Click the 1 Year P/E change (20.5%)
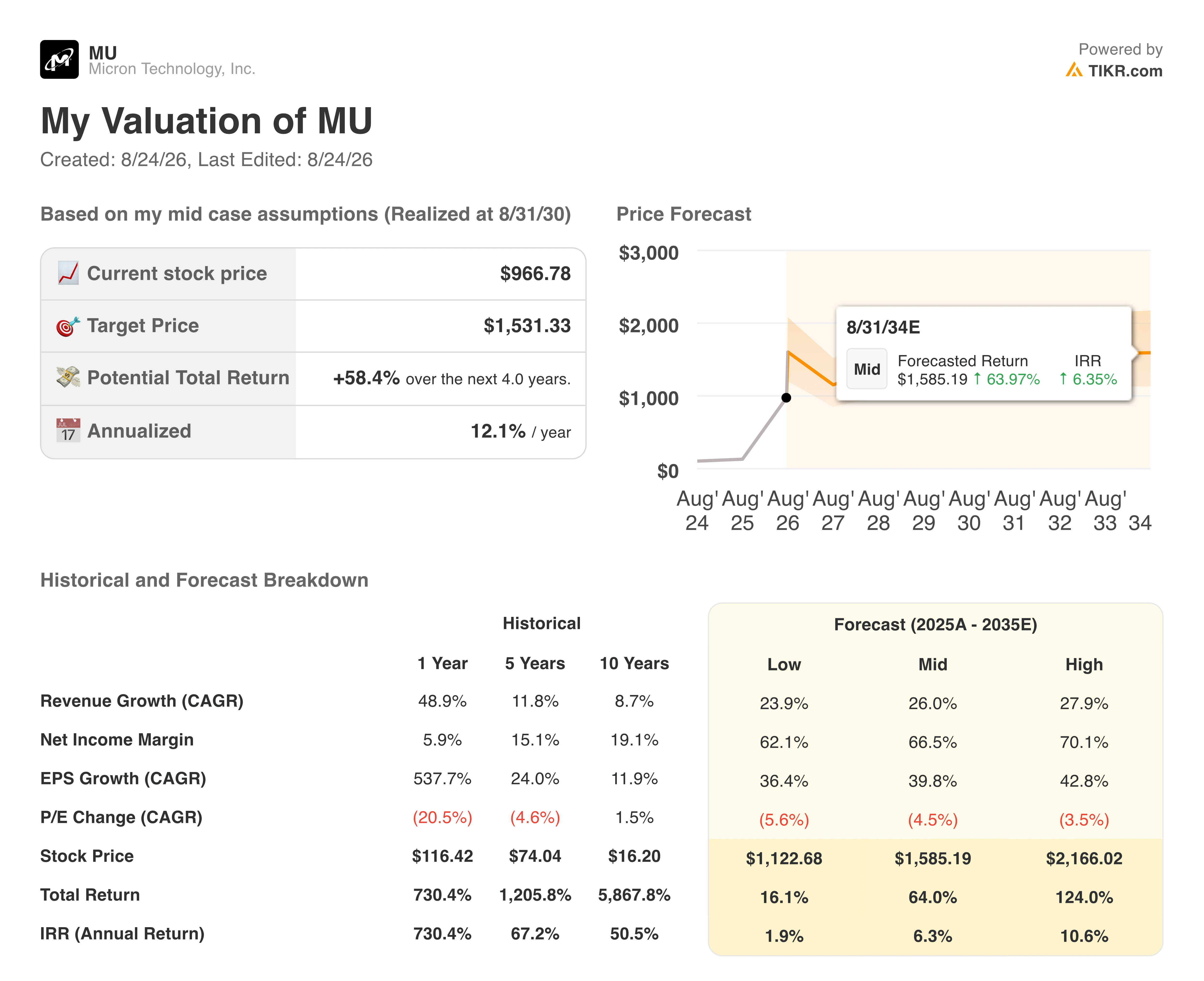 [442, 818]
